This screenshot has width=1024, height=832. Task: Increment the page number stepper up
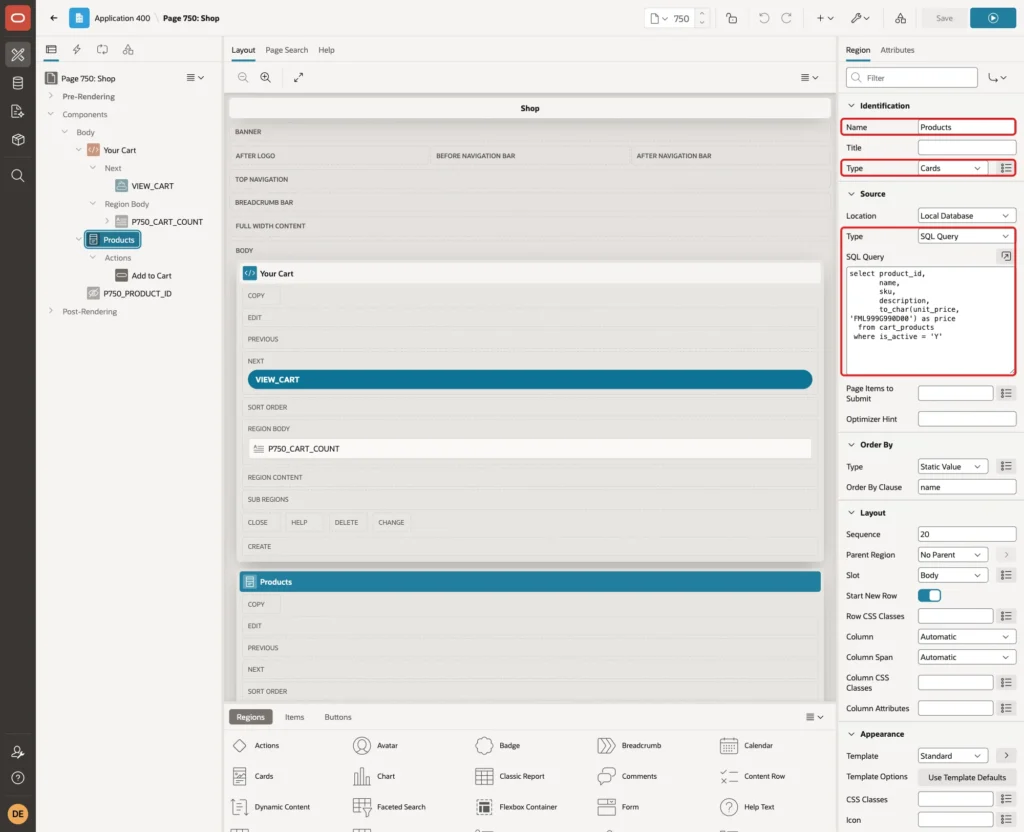pyautogui.click(x=702, y=14)
